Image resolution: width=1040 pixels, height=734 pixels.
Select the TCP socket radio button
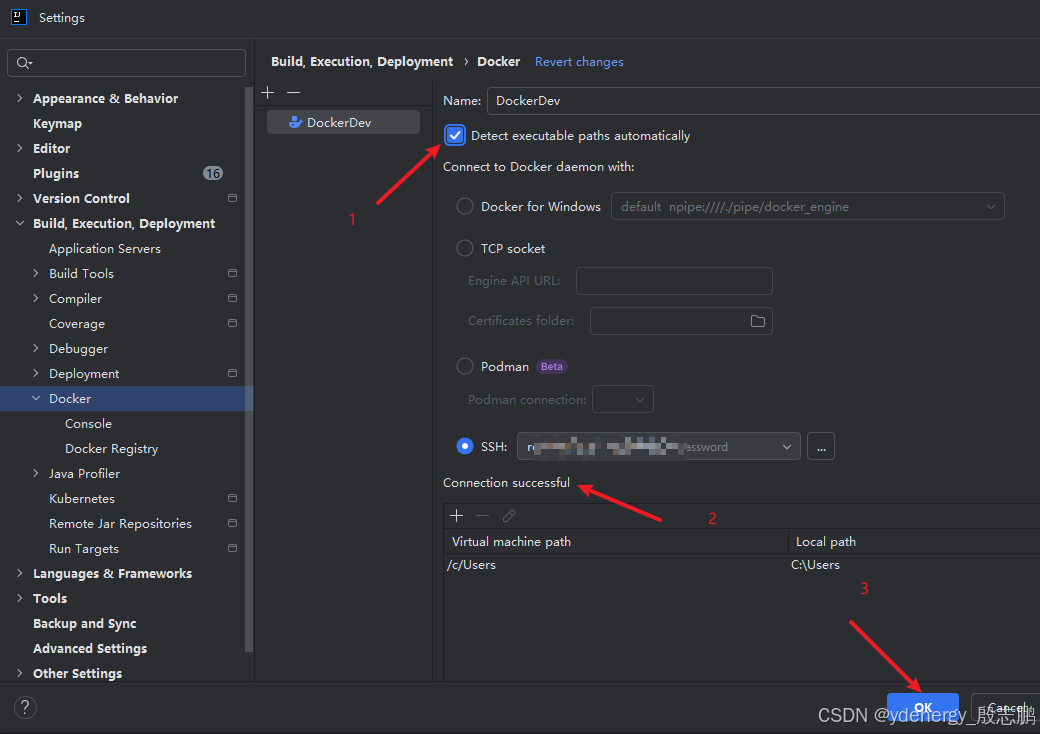pos(465,248)
